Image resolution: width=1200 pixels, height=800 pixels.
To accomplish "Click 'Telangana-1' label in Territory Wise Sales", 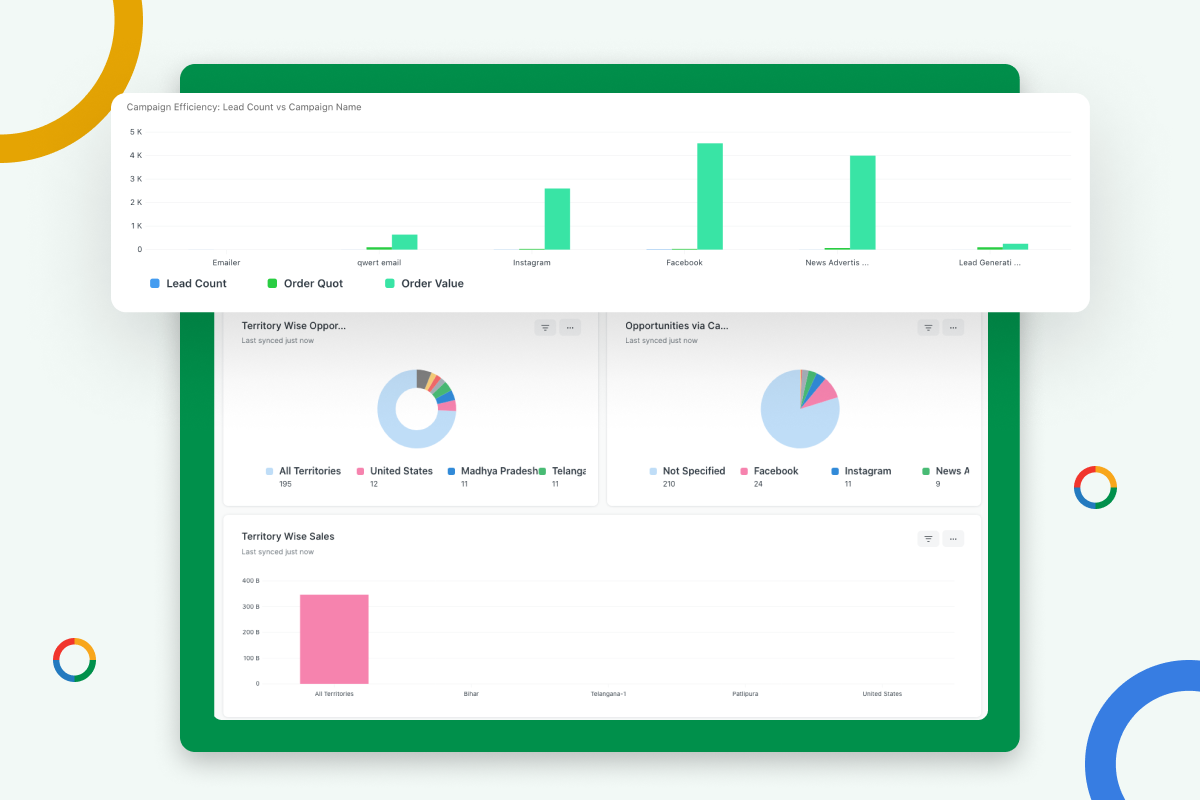I will (608, 694).
